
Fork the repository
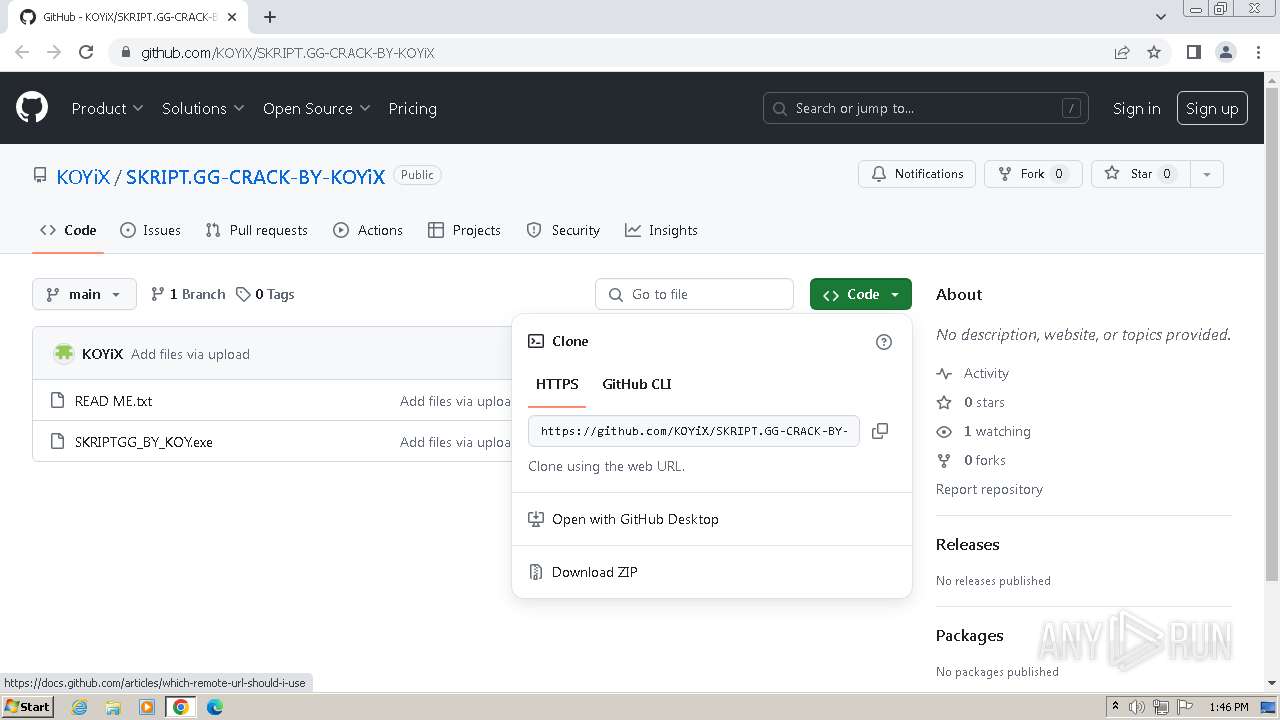pos(1034,174)
